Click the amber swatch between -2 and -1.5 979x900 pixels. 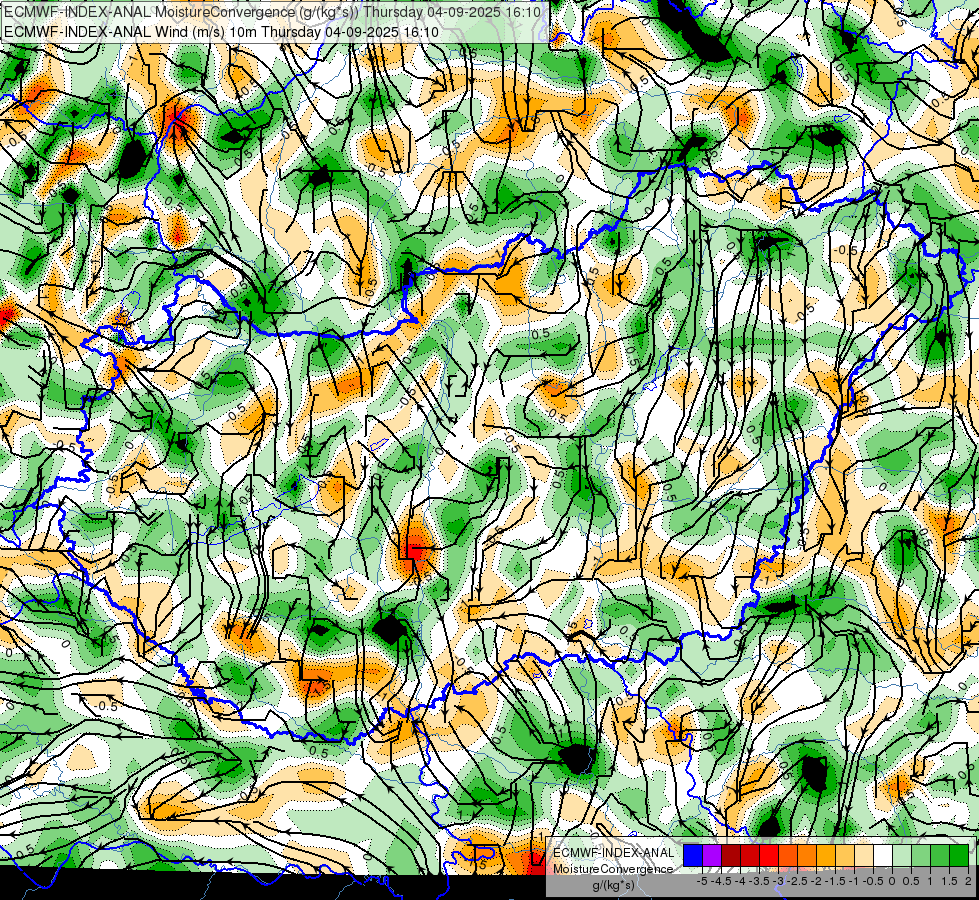point(826,855)
